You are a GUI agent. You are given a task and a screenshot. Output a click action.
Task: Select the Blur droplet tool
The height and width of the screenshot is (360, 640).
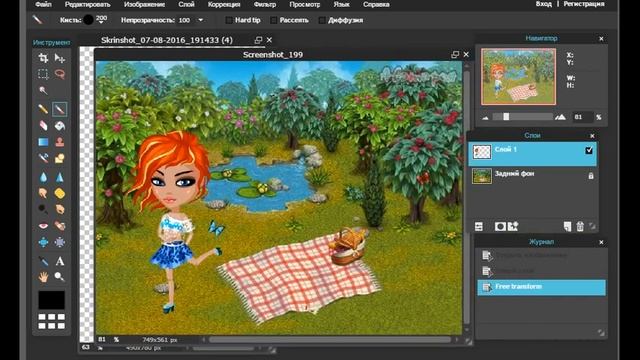pos(43,177)
